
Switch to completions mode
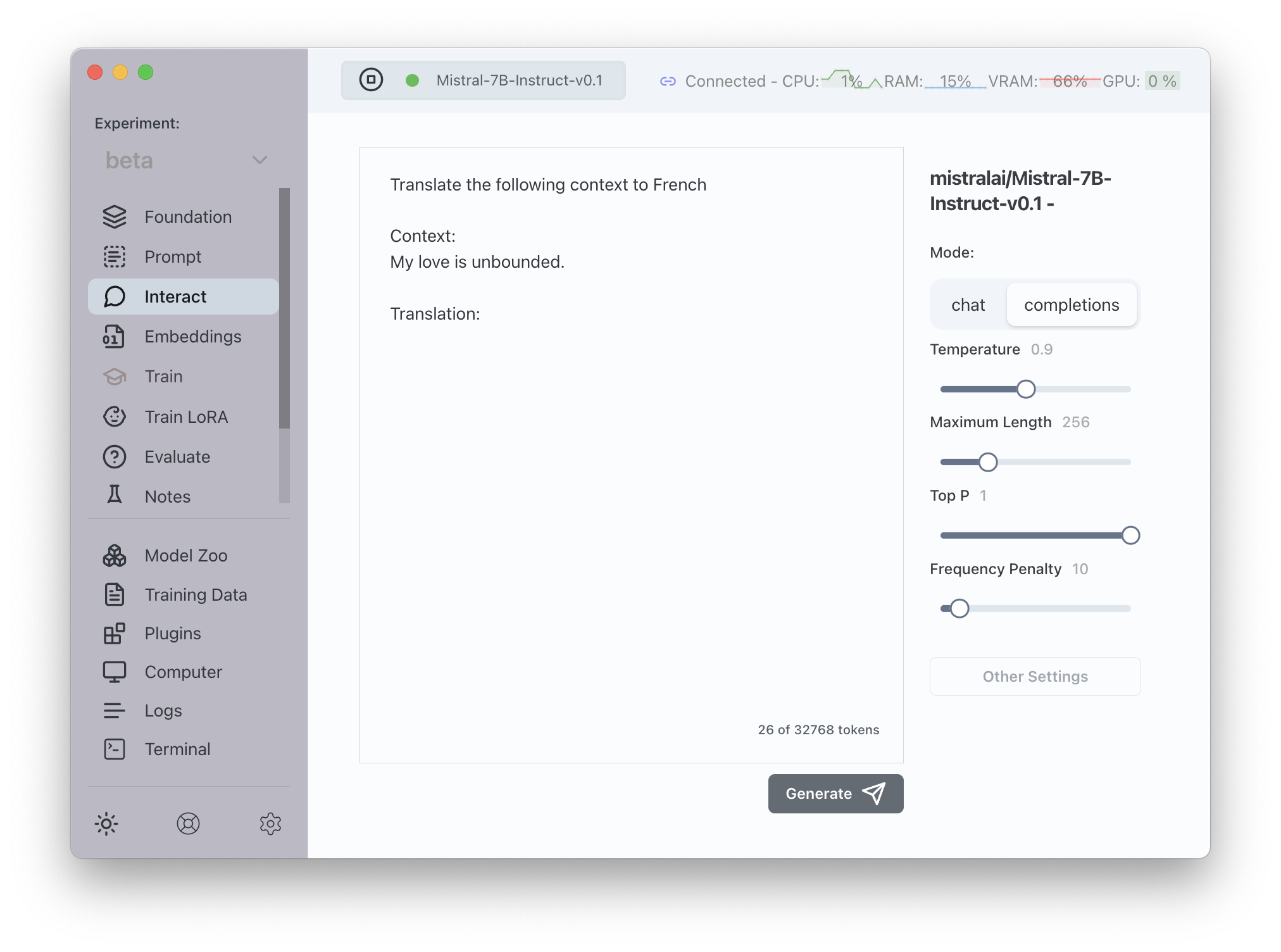click(1072, 305)
